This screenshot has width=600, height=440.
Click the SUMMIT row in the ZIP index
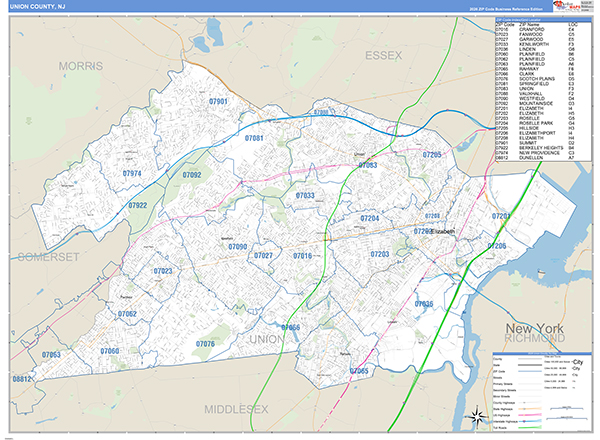point(536,143)
